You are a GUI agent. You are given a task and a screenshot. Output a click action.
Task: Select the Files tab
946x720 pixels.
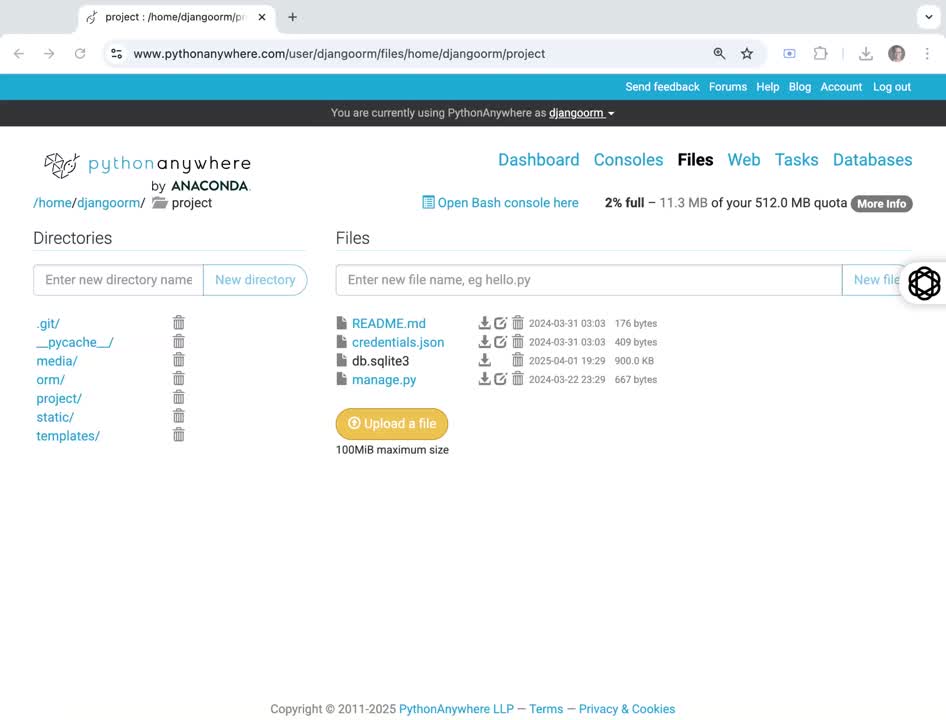[695, 160]
